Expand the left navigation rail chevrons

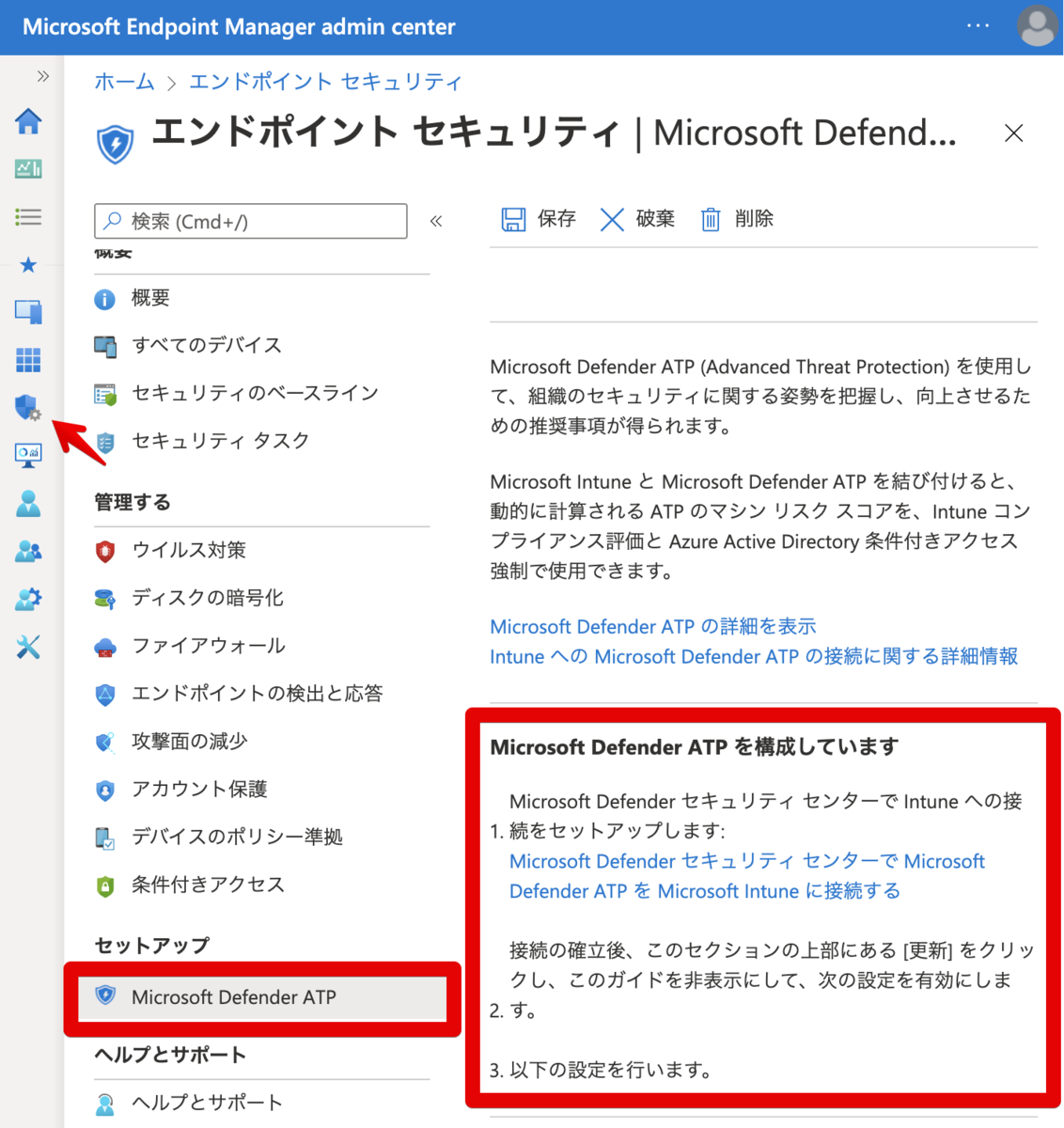click(43, 76)
